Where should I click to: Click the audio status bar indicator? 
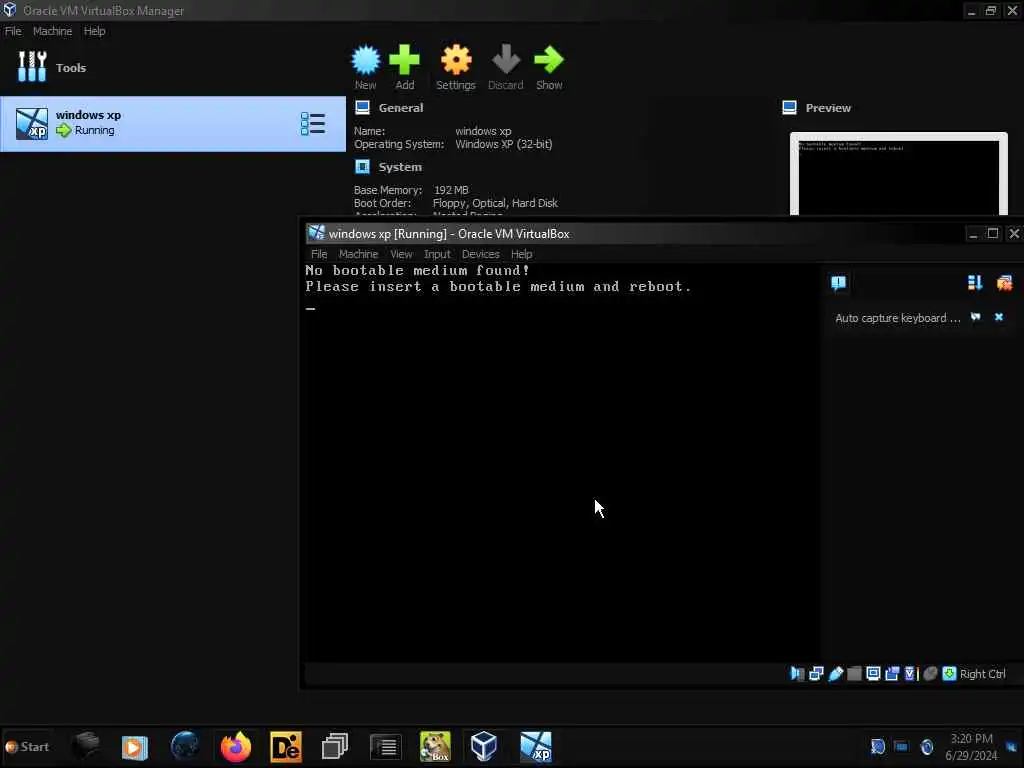point(797,673)
